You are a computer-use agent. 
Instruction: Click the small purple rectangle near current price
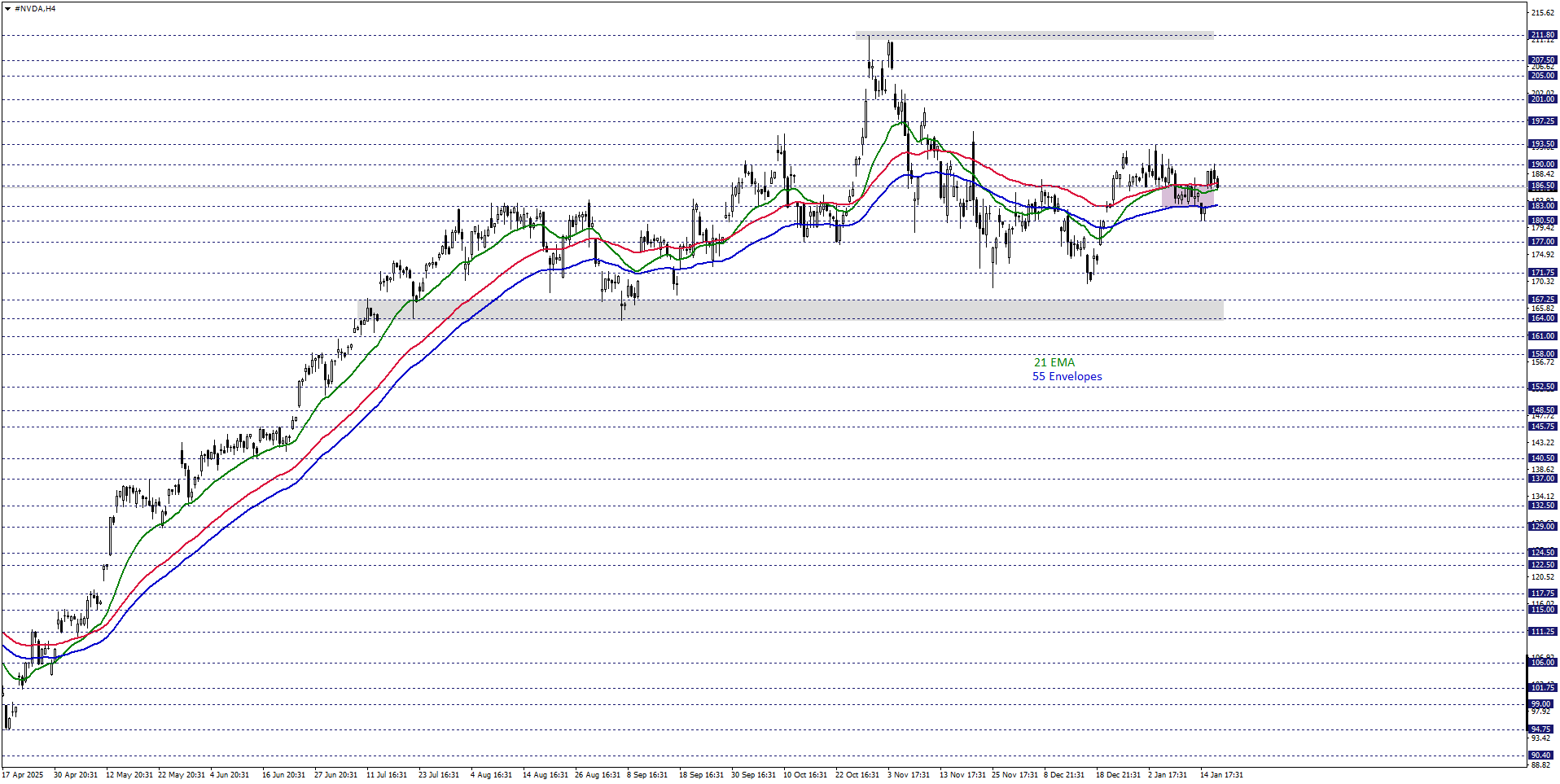[1187, 195]
